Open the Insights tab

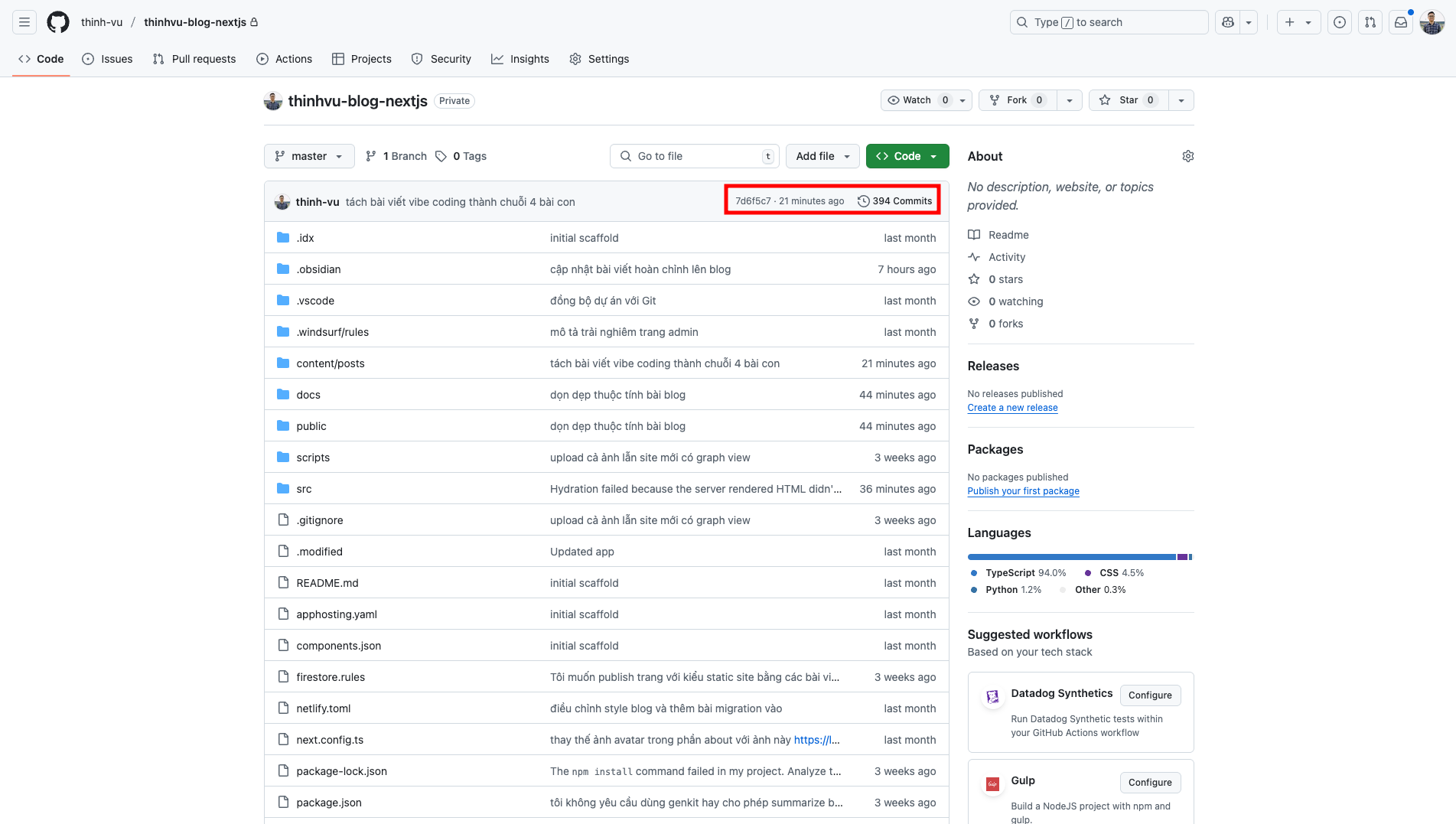520,59
